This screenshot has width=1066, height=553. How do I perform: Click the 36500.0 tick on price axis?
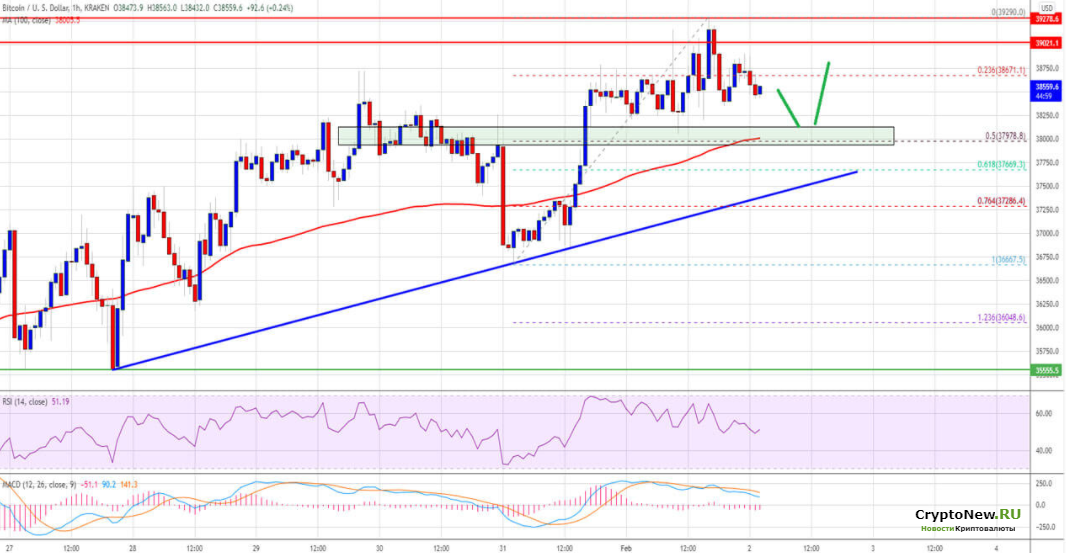point(1048,280)
